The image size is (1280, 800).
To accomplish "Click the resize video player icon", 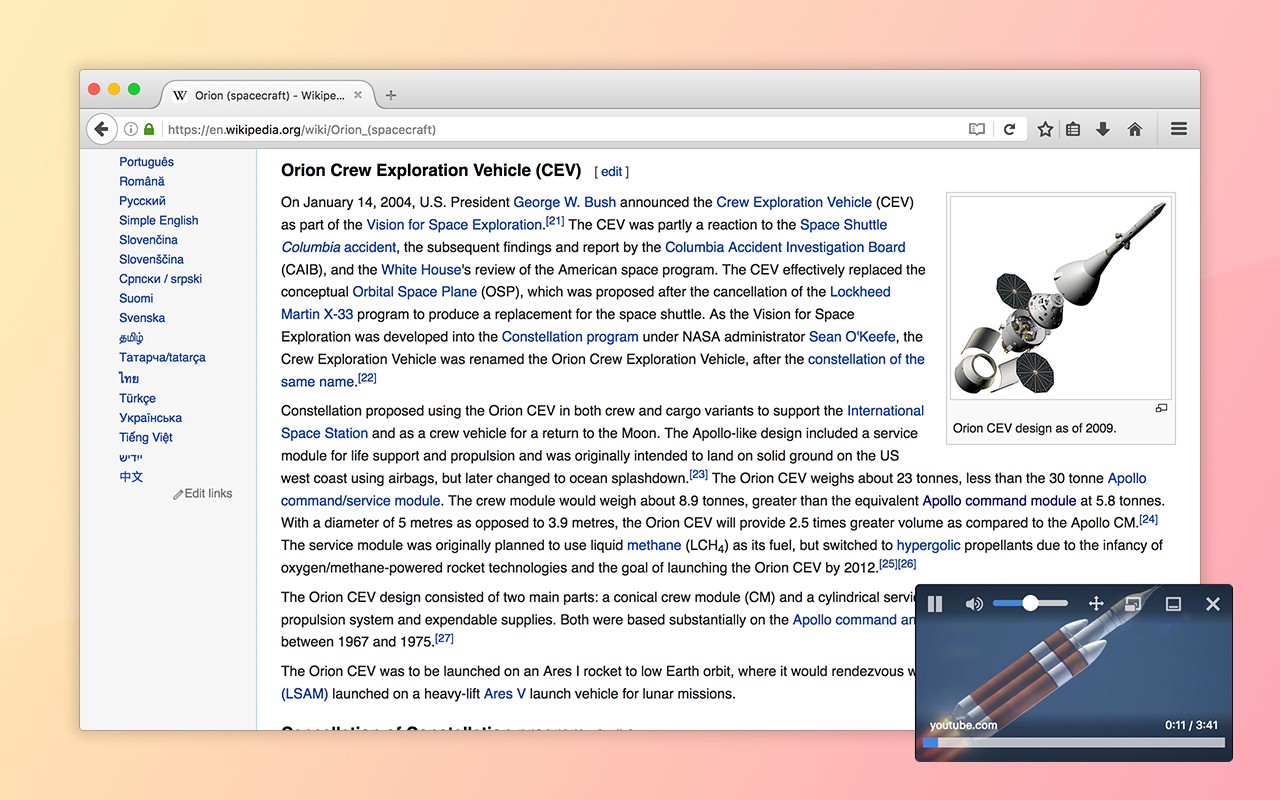I will point(1133,604).
